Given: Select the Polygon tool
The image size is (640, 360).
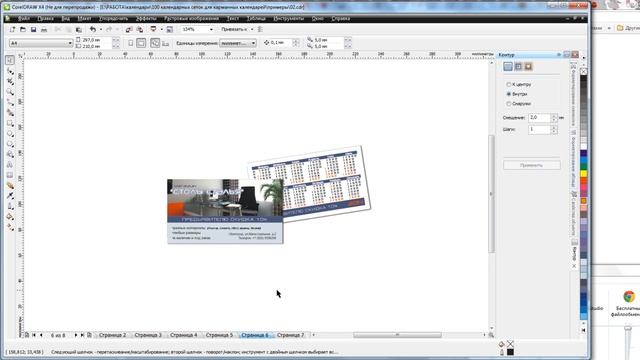Looking at the screenshot, I should tap(10, 144).
